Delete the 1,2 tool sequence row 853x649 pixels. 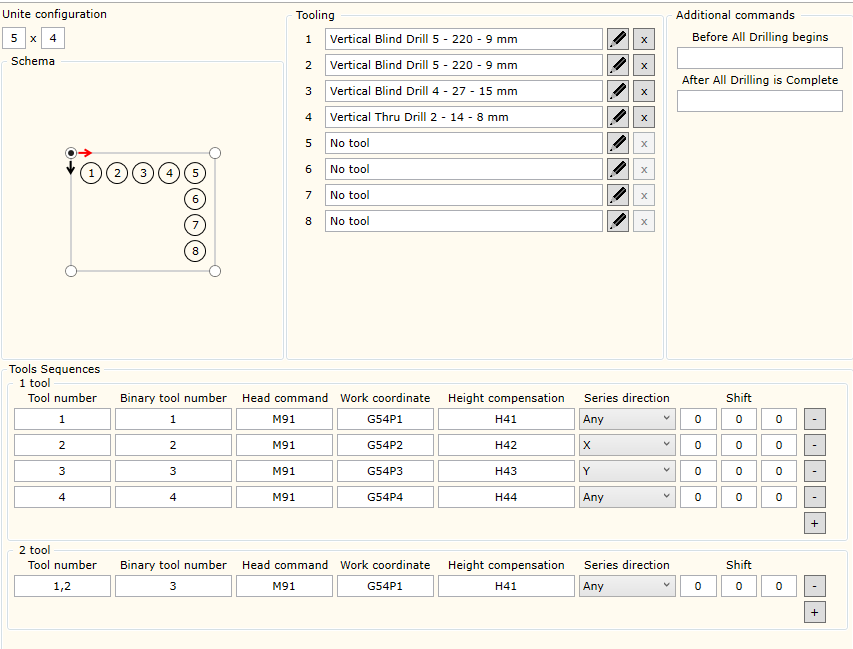[x=814, y=586]
